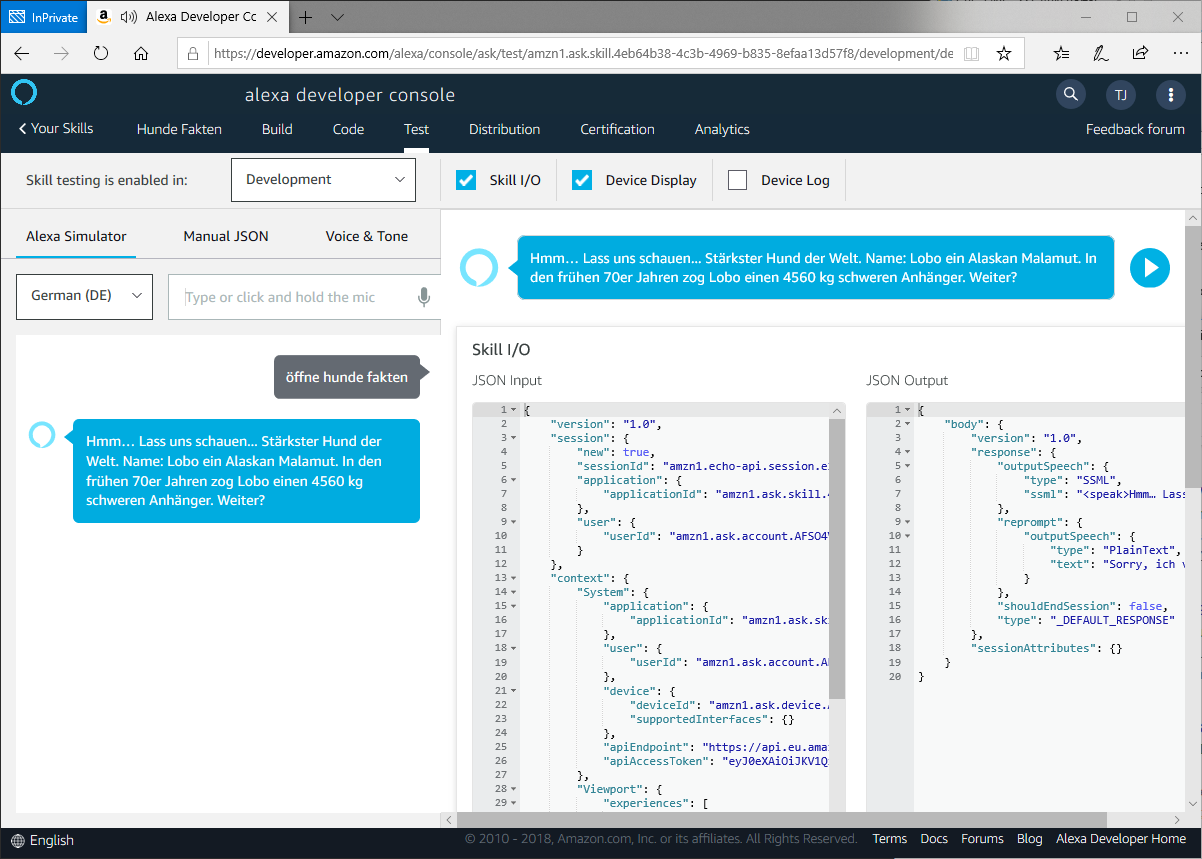Screen dimensions: 1202x859
Task: Add page to favorites with star icon
Action: 1004,53
